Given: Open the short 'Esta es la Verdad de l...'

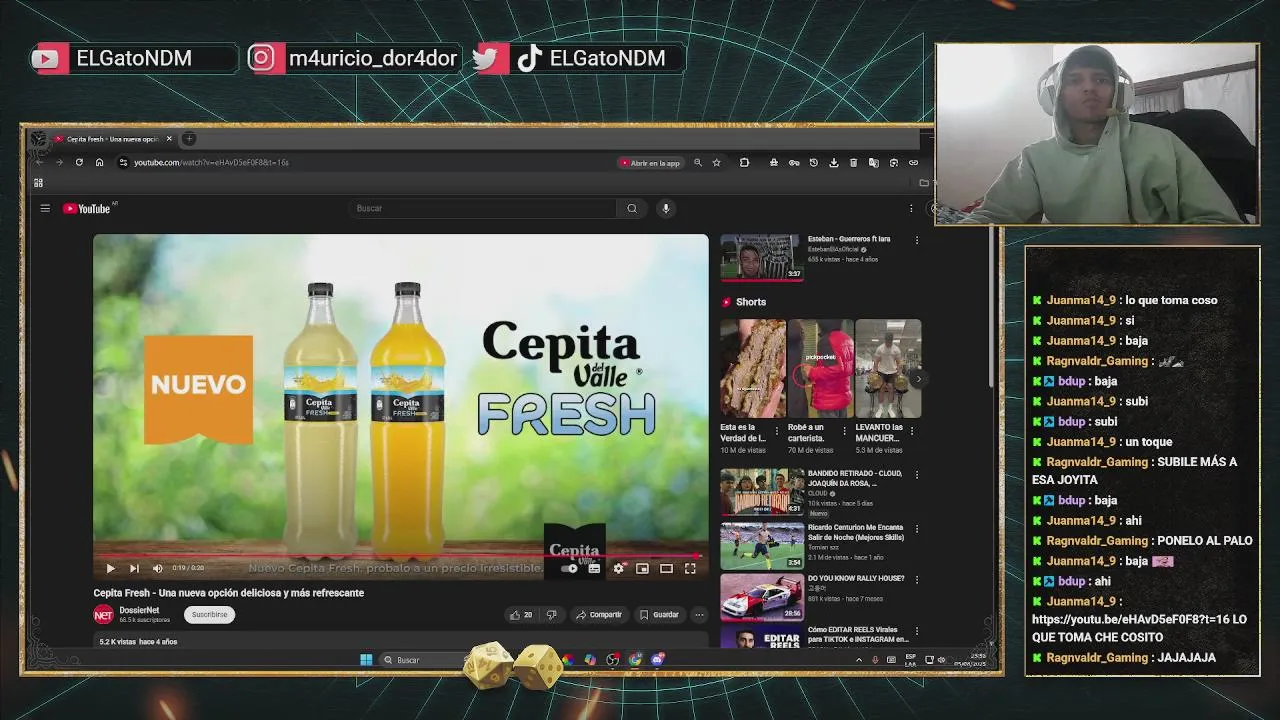Looking at the screenshot, I should pos(753,368).
